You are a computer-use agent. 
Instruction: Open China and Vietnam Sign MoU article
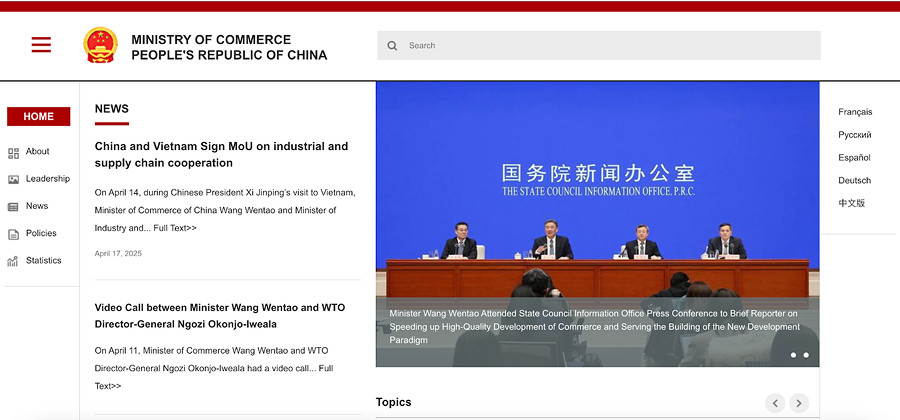(222, 154)
